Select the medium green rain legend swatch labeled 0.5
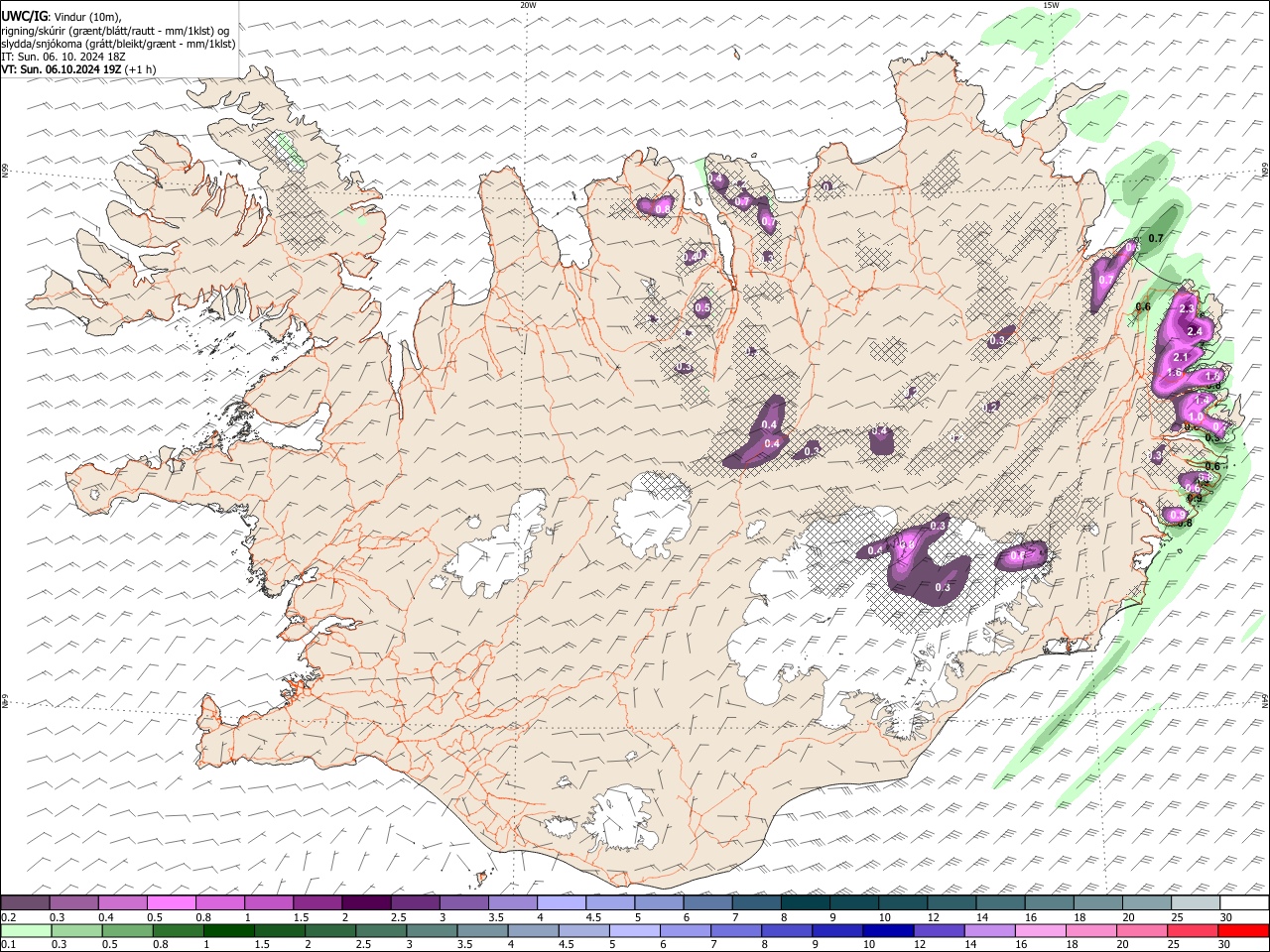 [x=127, y=930]
